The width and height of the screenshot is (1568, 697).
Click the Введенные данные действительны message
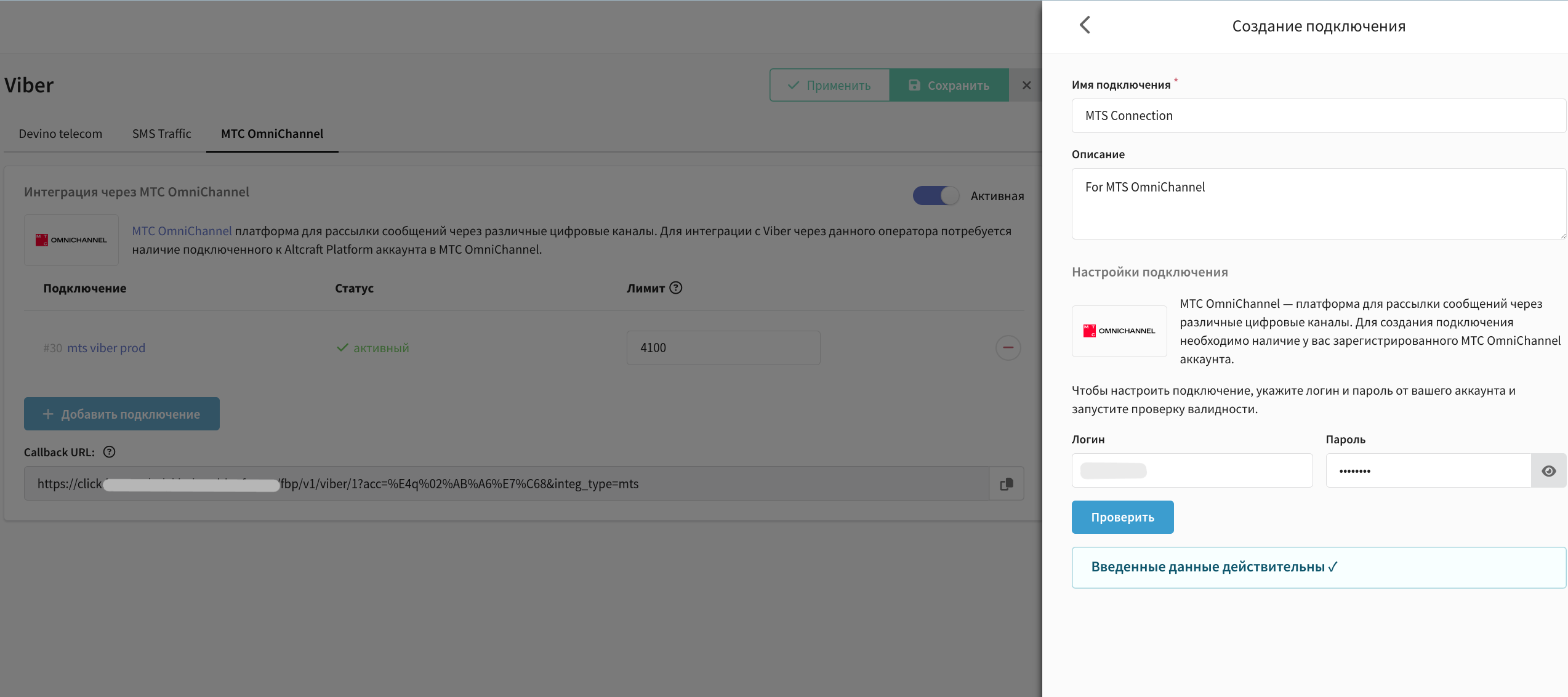tap(1319, 568)
